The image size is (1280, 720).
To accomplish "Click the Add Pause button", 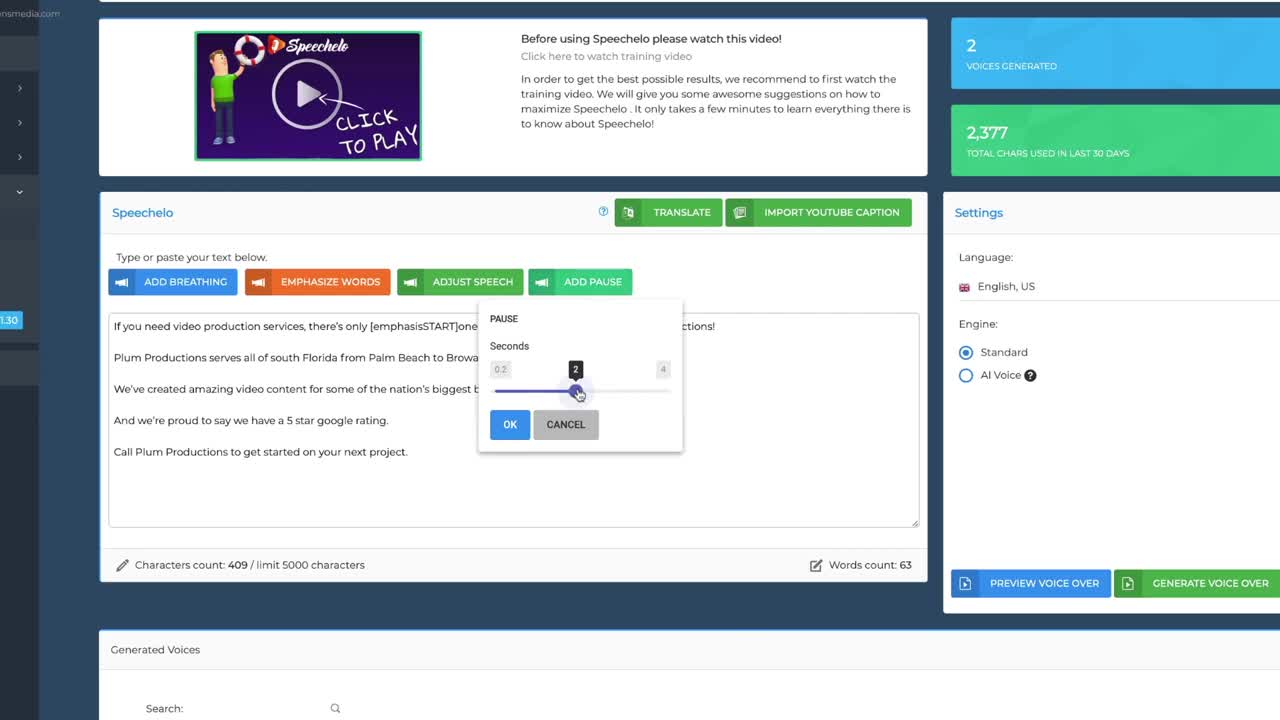I will 580,282.
